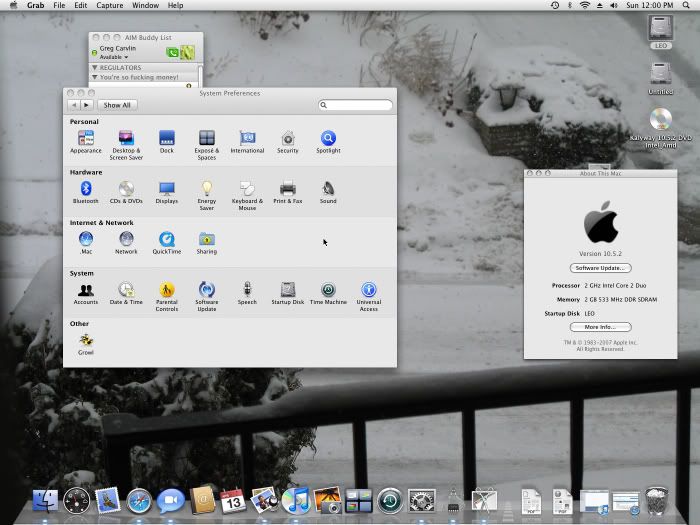This screenshot has width=700, height=525.
Task: Open the Available status dropdown in AIM
Action: click(x=114, y=57)
